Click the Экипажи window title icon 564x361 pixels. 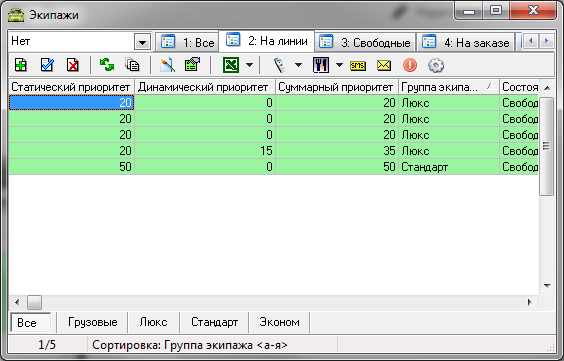pos(16,15)
